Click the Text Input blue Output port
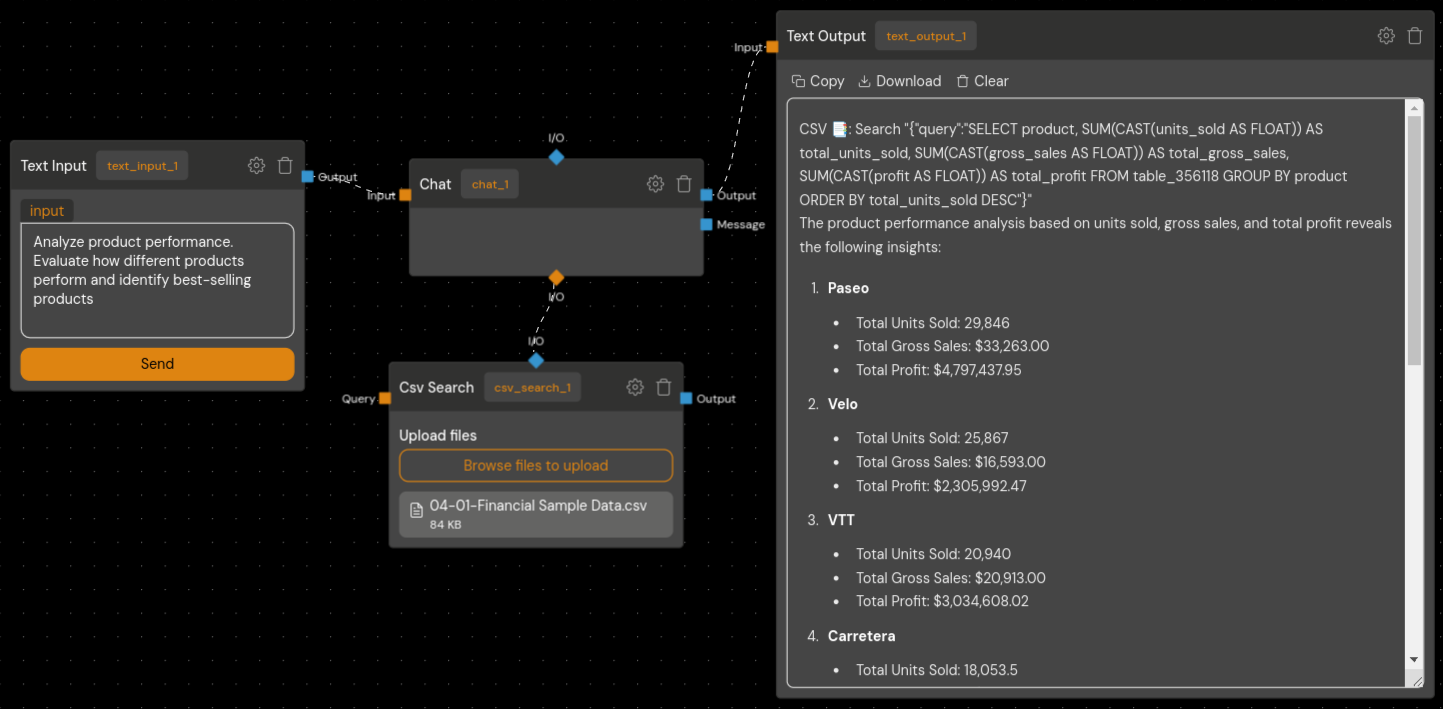 coord(307,176)
